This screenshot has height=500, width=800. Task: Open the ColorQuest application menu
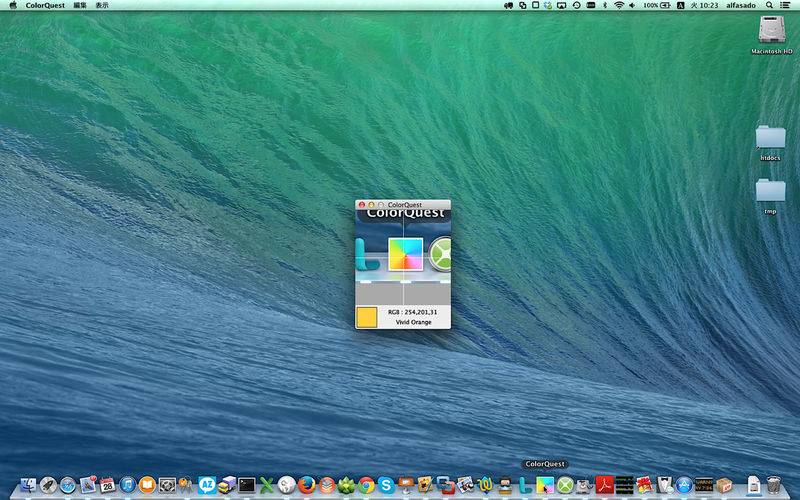pyautogui.click(x=45, y=5)
